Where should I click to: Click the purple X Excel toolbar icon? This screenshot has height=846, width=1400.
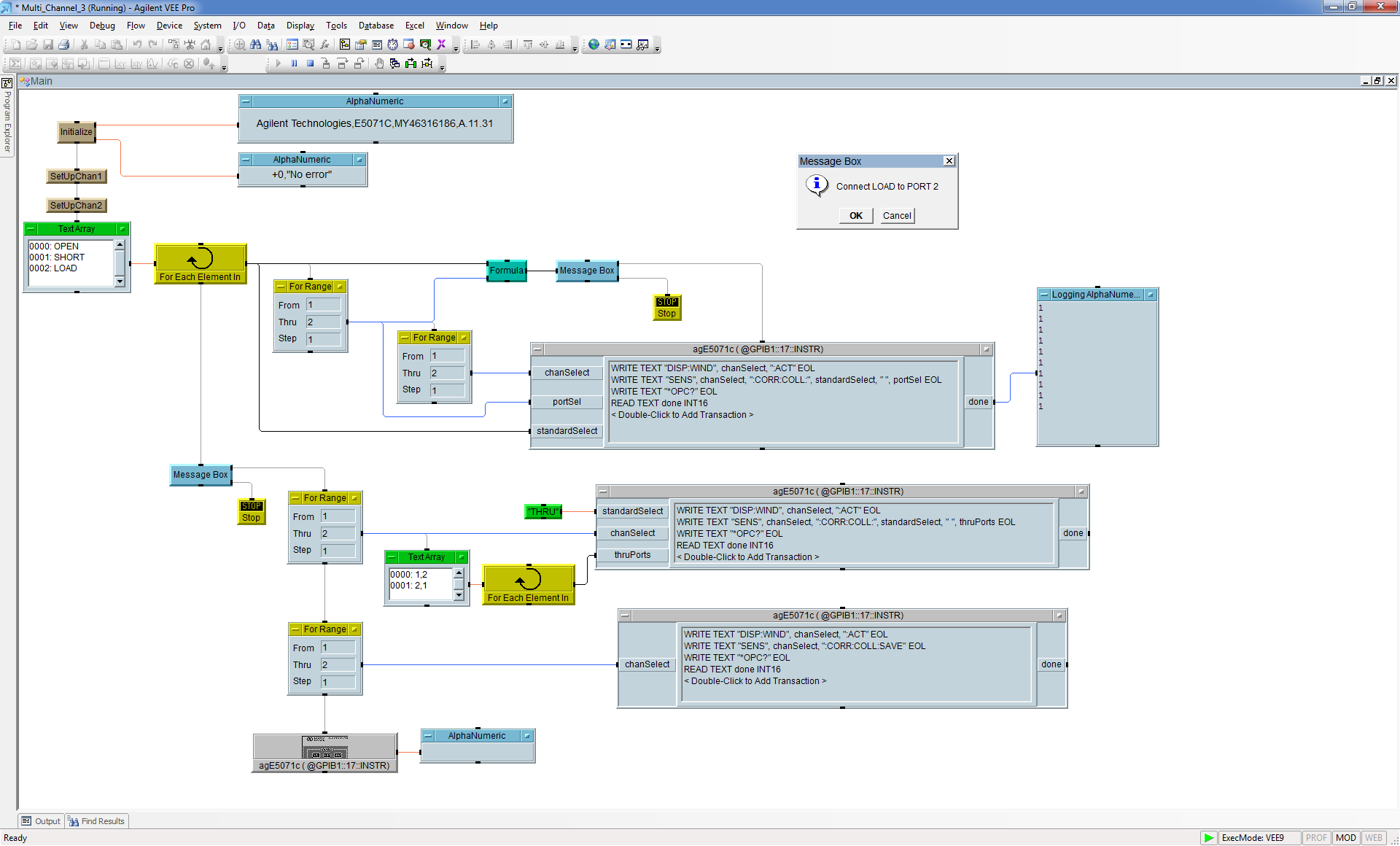pyautogui.click(x=441, y=44)
